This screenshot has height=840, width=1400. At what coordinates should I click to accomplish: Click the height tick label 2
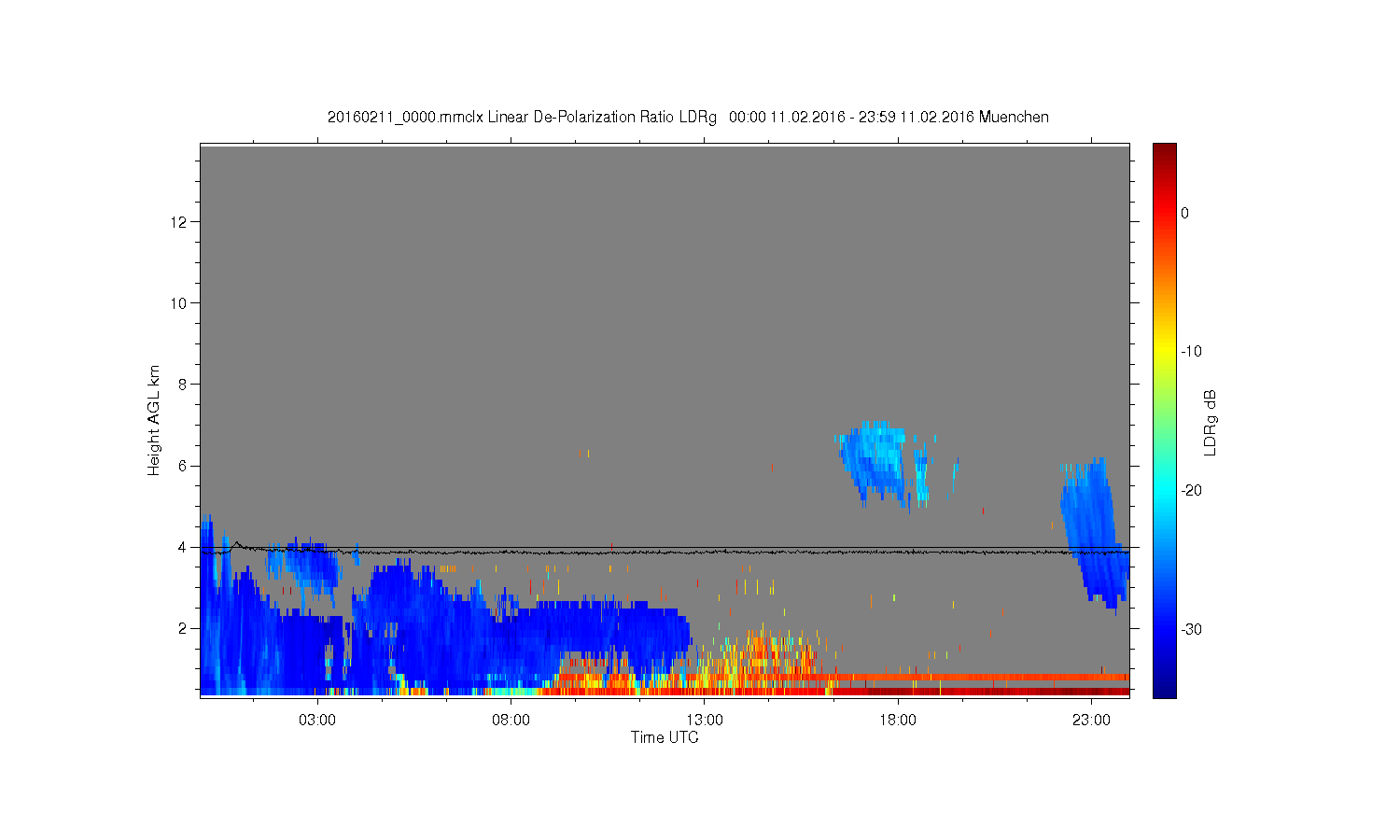184,628
